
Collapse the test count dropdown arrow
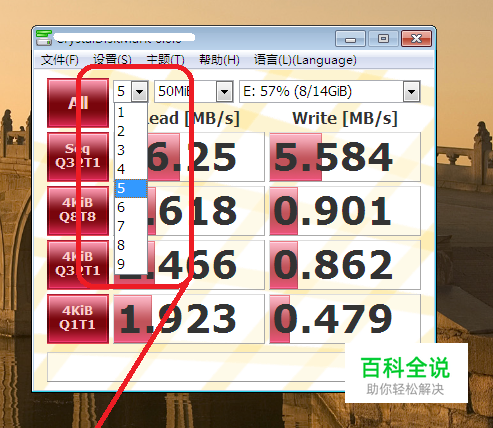(139, 91)
